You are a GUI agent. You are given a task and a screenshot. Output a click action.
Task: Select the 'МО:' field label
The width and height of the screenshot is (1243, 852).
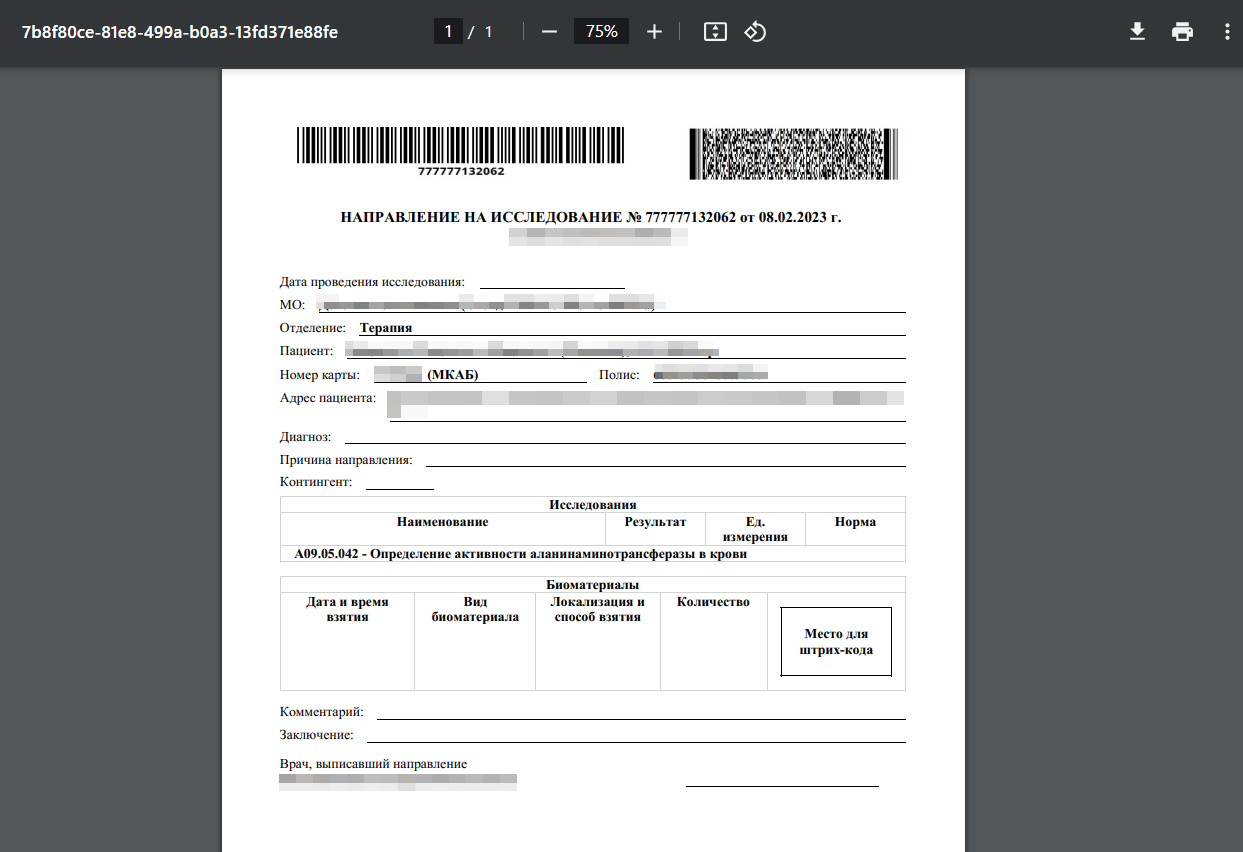[x=293, y=305]
